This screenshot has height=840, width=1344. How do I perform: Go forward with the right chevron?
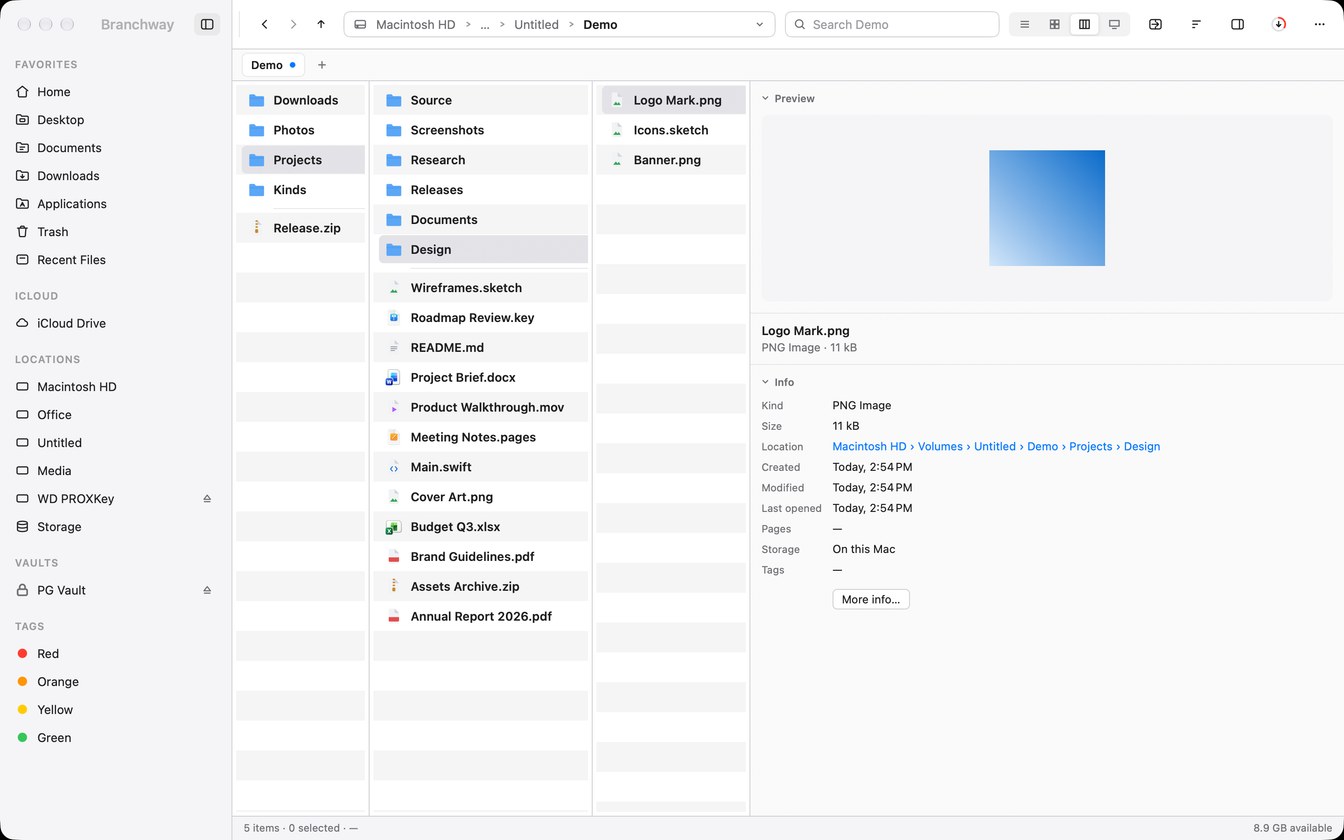(x=293, y=24)
